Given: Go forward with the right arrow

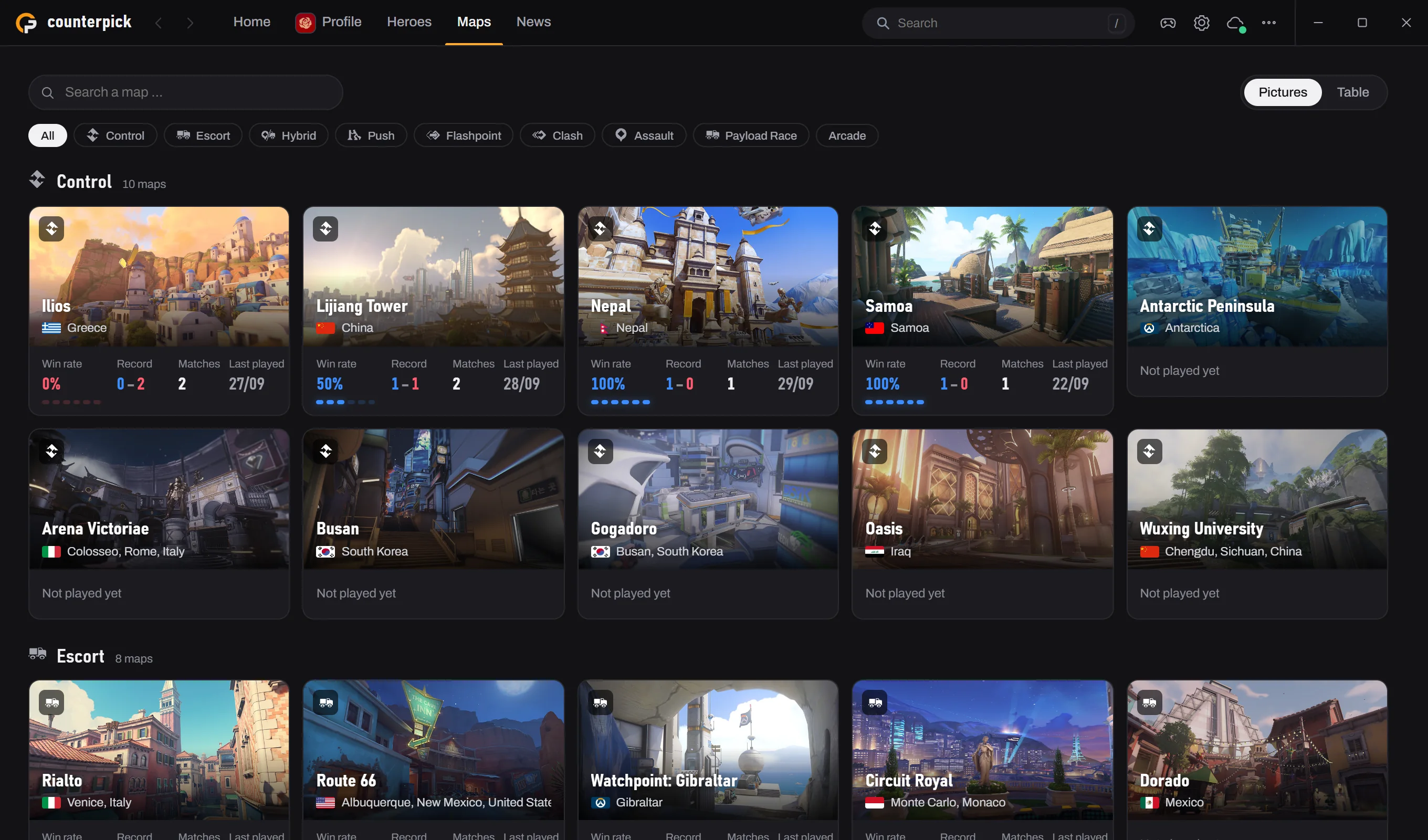Looking at the screenshot, I should click(190, 23).
